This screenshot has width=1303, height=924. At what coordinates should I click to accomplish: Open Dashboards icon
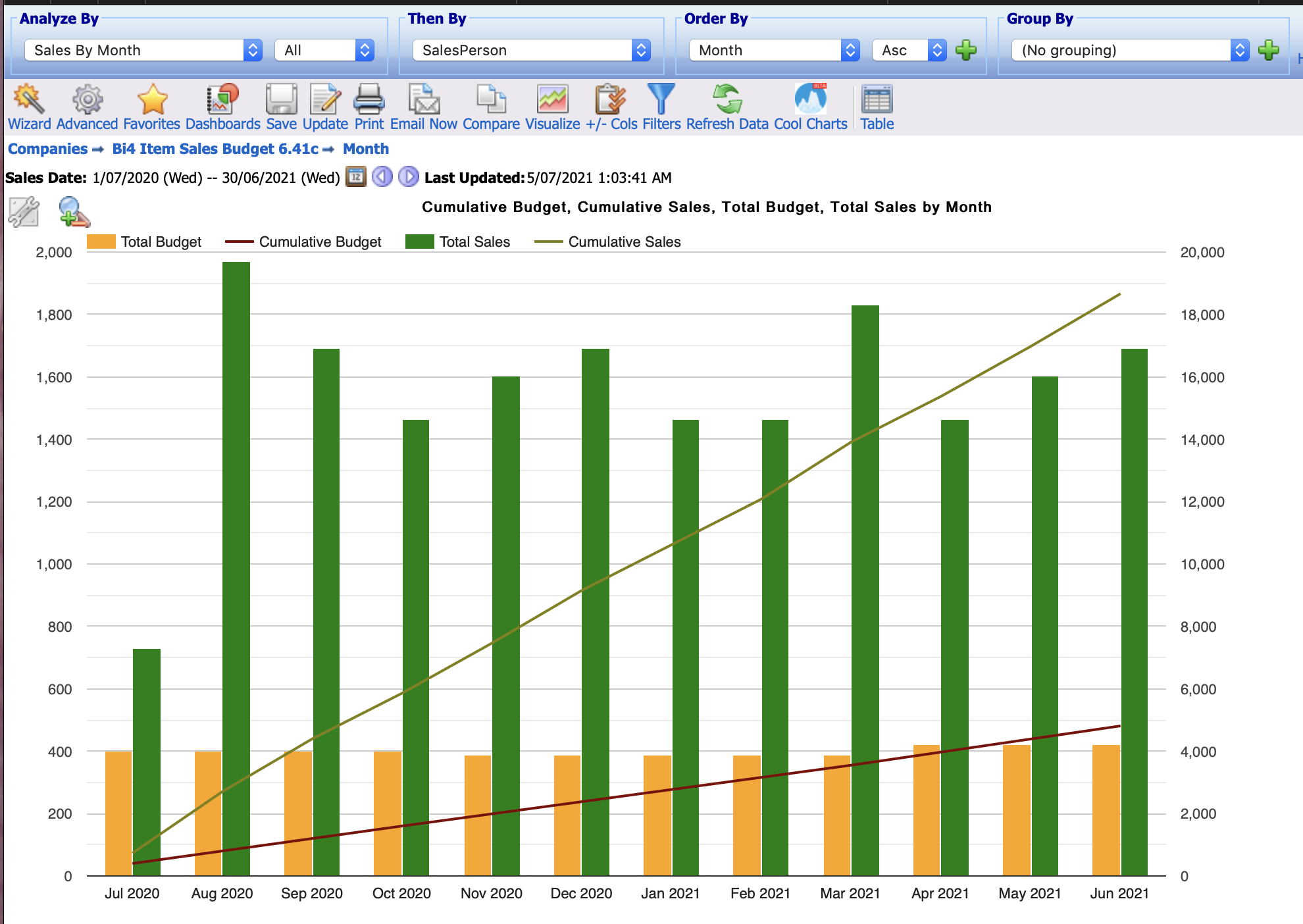coord(222,99)
